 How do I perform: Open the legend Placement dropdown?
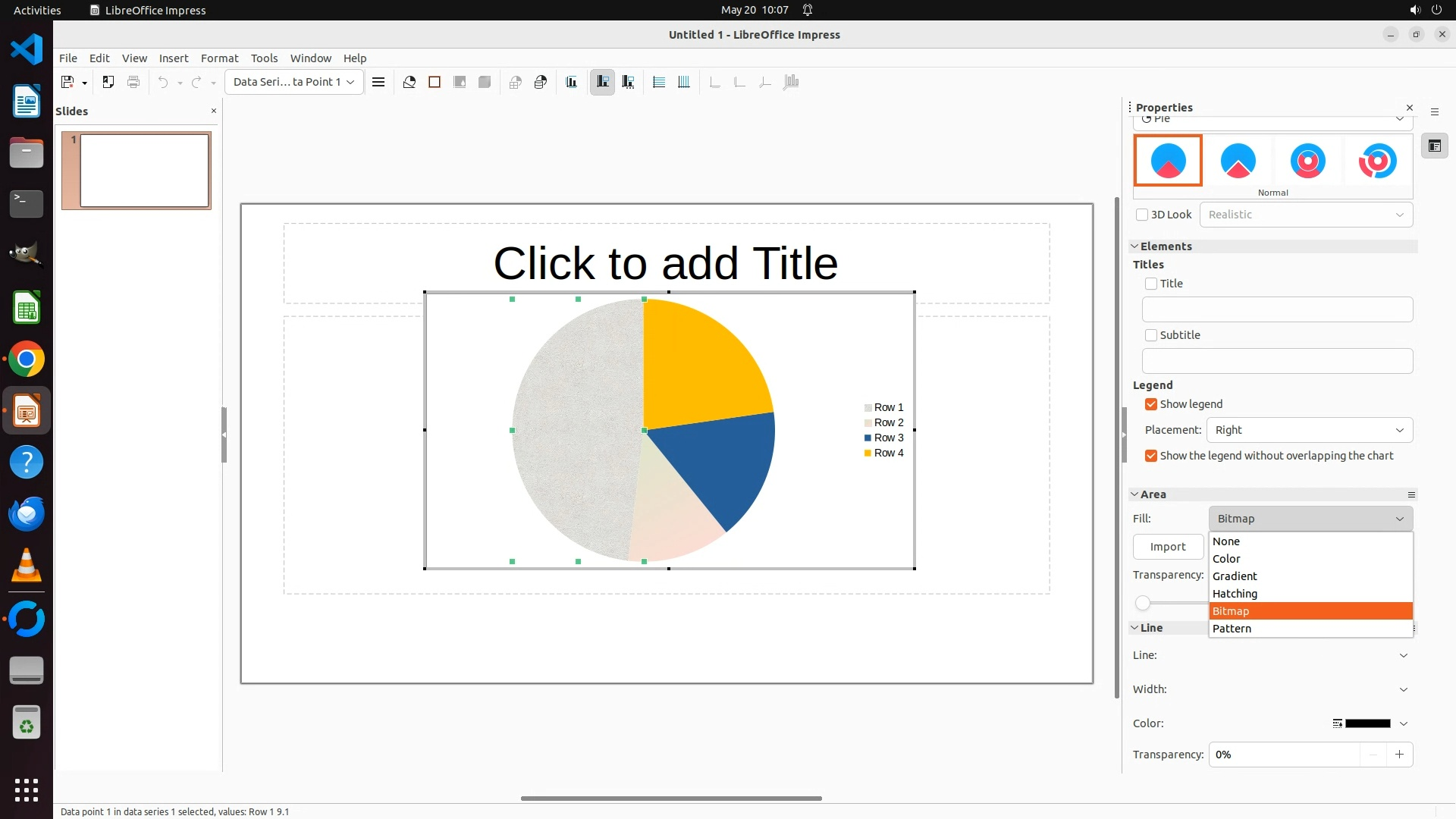[1309, 430]
